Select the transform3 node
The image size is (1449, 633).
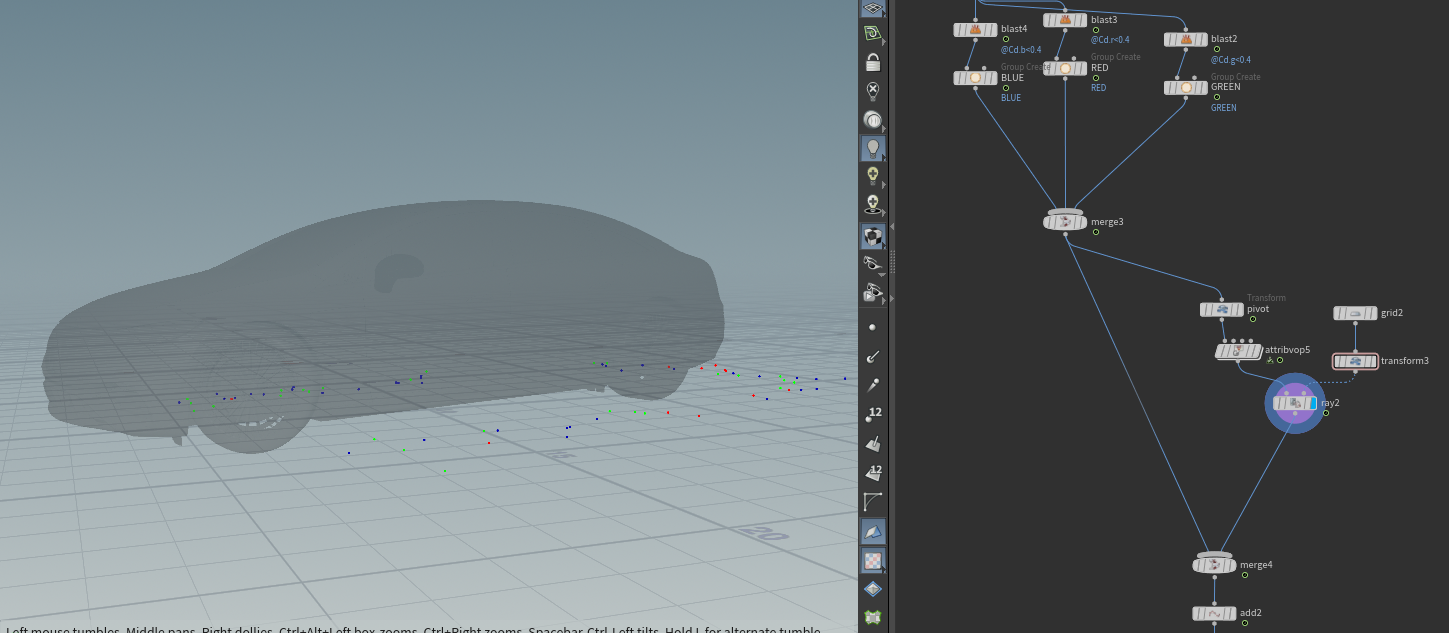click(x=1355, y=361)
